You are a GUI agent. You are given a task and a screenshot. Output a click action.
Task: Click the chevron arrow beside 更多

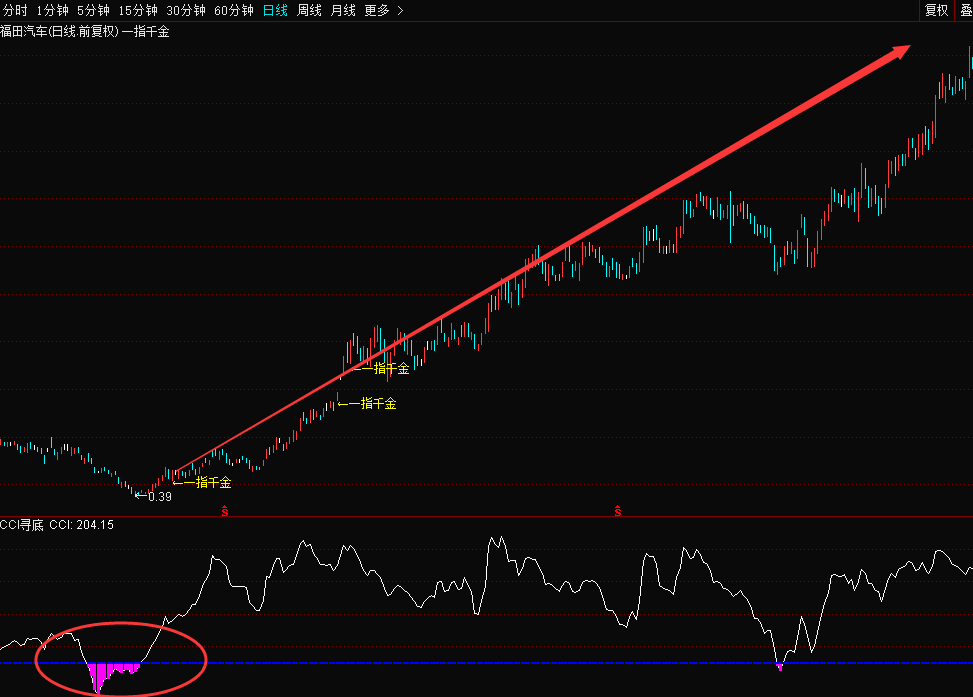pyautogui.click(x=400, y=11)
